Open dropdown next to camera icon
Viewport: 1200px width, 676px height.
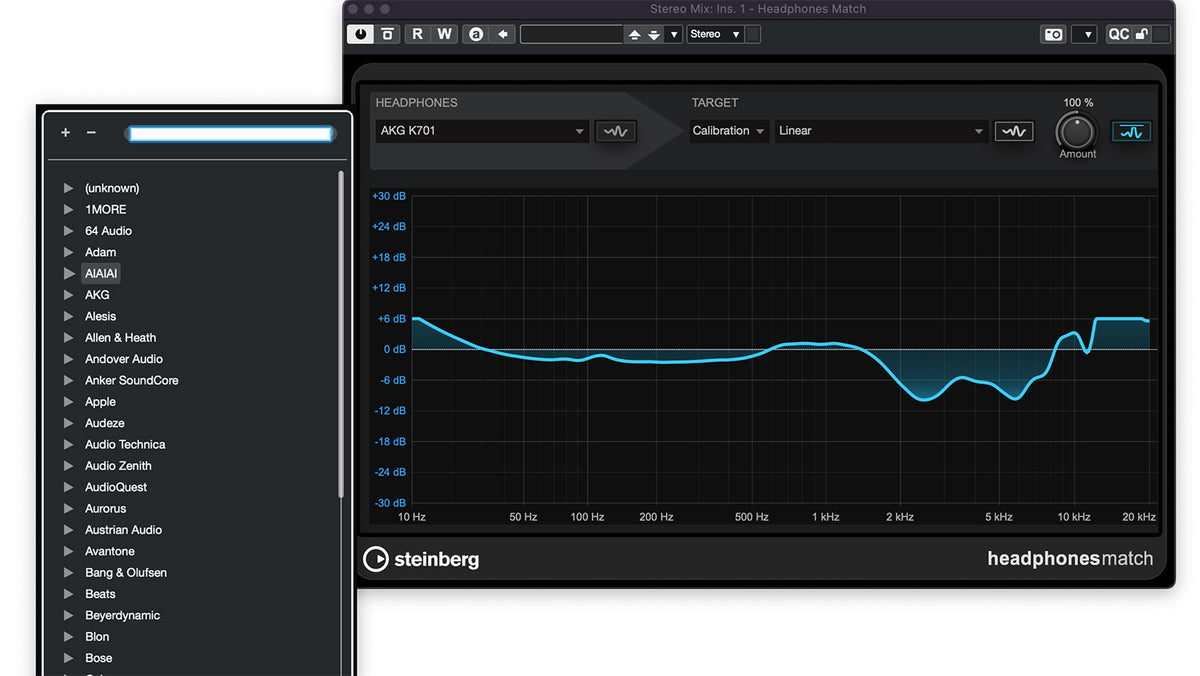tap(1084, 34)
